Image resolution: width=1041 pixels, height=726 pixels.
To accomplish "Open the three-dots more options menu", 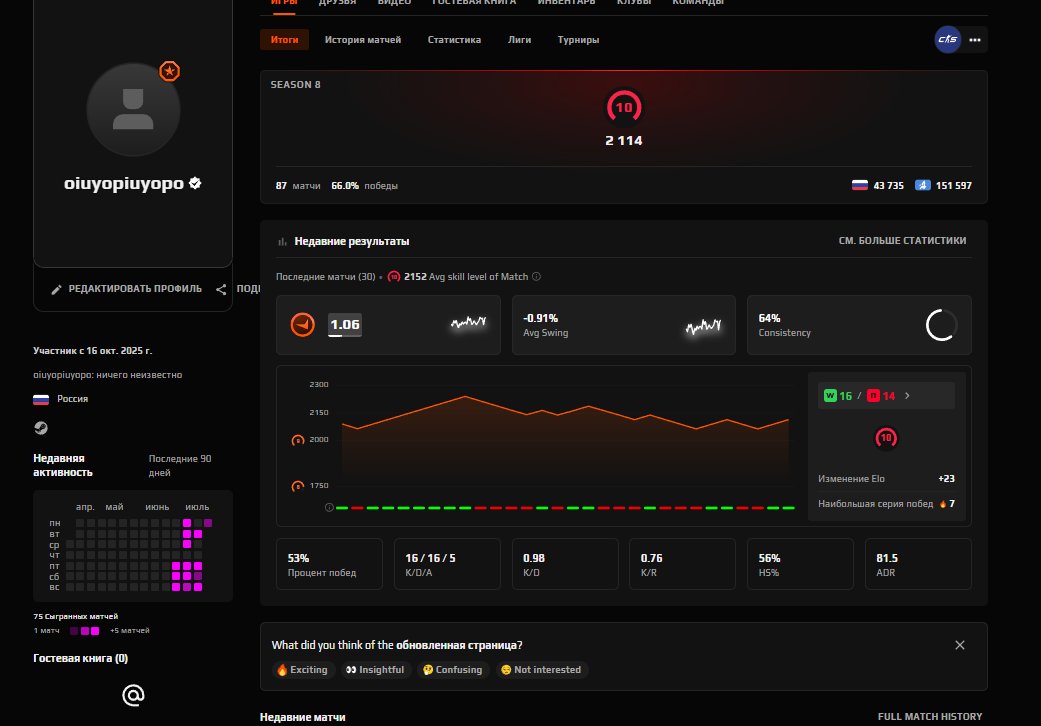I will [975, 40].
